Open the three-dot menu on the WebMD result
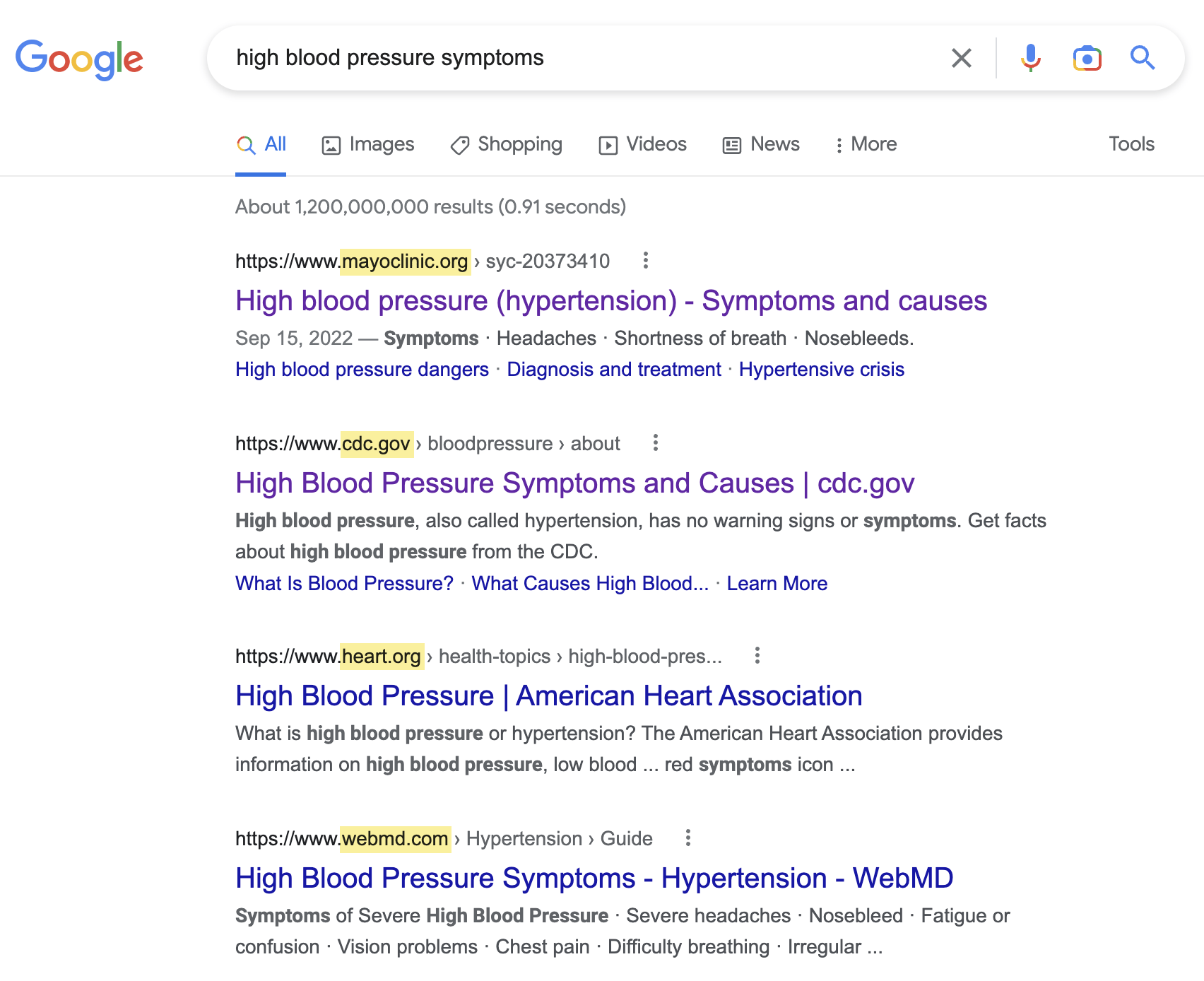Viewport: 1204px width, 981px height. [688, 838]
